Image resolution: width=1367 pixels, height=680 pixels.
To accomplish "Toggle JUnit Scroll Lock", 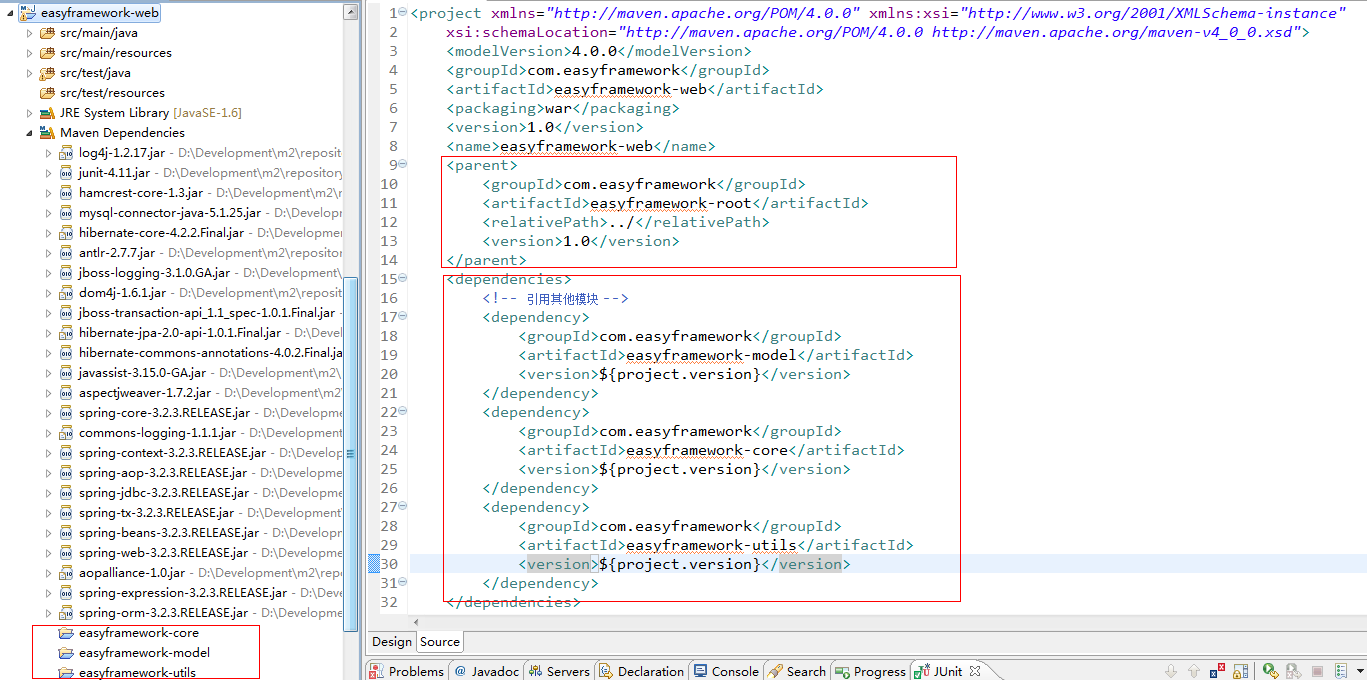I will point(1241,671).
